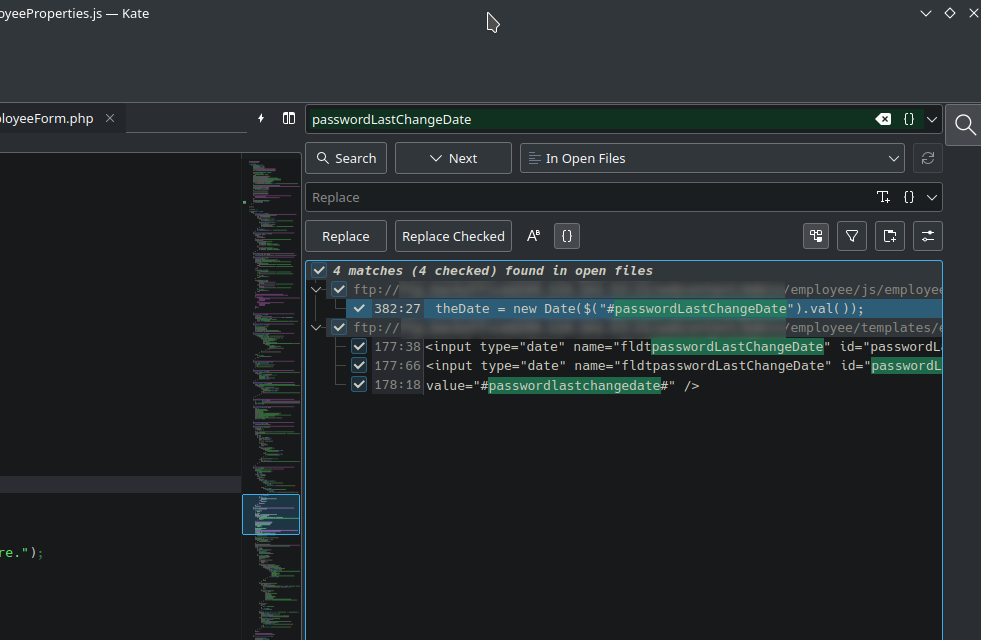Viewport: 981px width, 640px height.
Task: Open the 'In Open Files' dropdown
Action: [x=713, y=158]
